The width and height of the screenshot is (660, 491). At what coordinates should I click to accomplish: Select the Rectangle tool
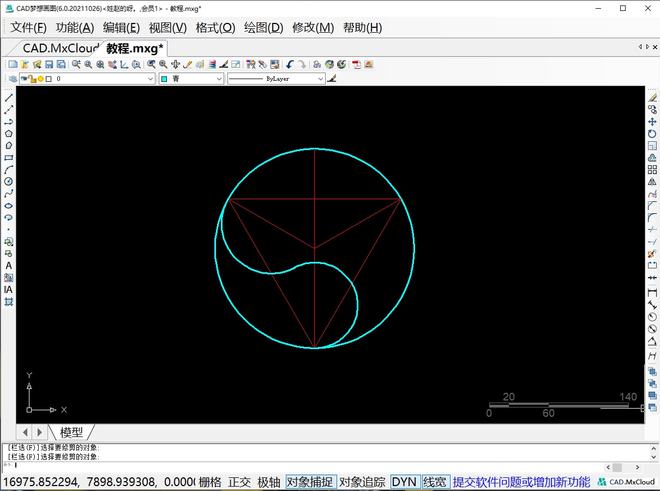click(x=8, y=157)
